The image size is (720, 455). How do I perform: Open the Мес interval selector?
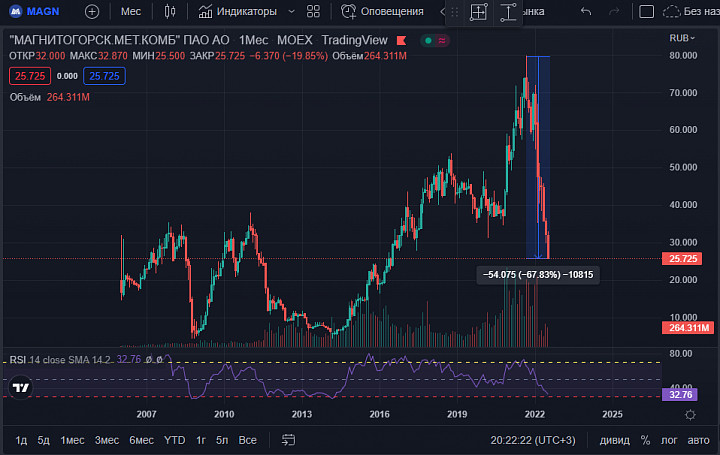[130, 11]
